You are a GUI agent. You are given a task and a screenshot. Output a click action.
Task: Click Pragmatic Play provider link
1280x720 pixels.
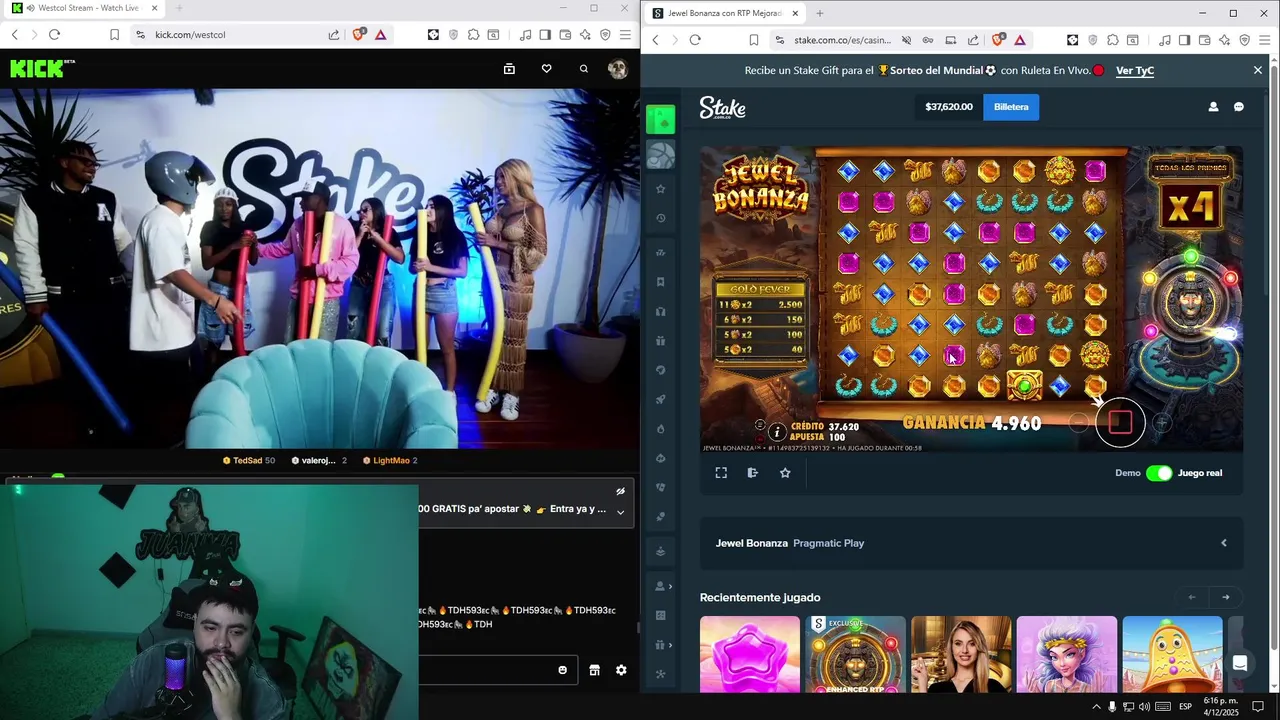(x=828, y=543)
